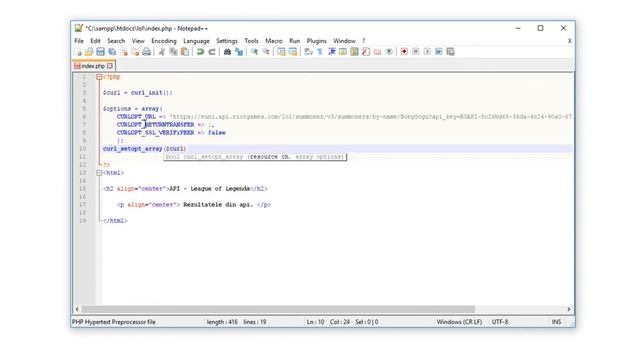Toggle the eye-shaped Monitoring icon

[389, 52]
